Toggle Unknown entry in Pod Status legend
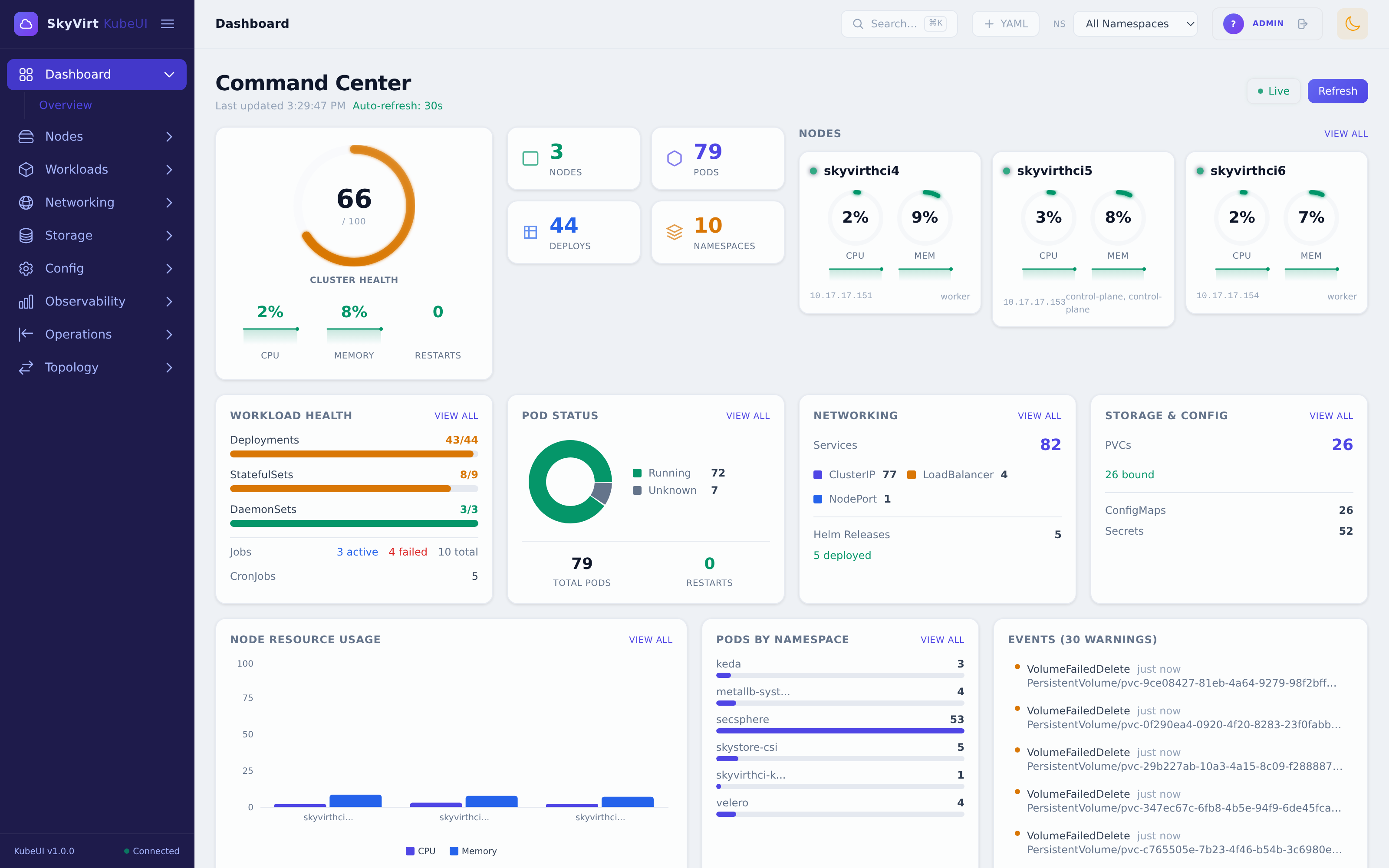Image resolution: width=1389 pixels, height=868 pixels. [675, 490]
